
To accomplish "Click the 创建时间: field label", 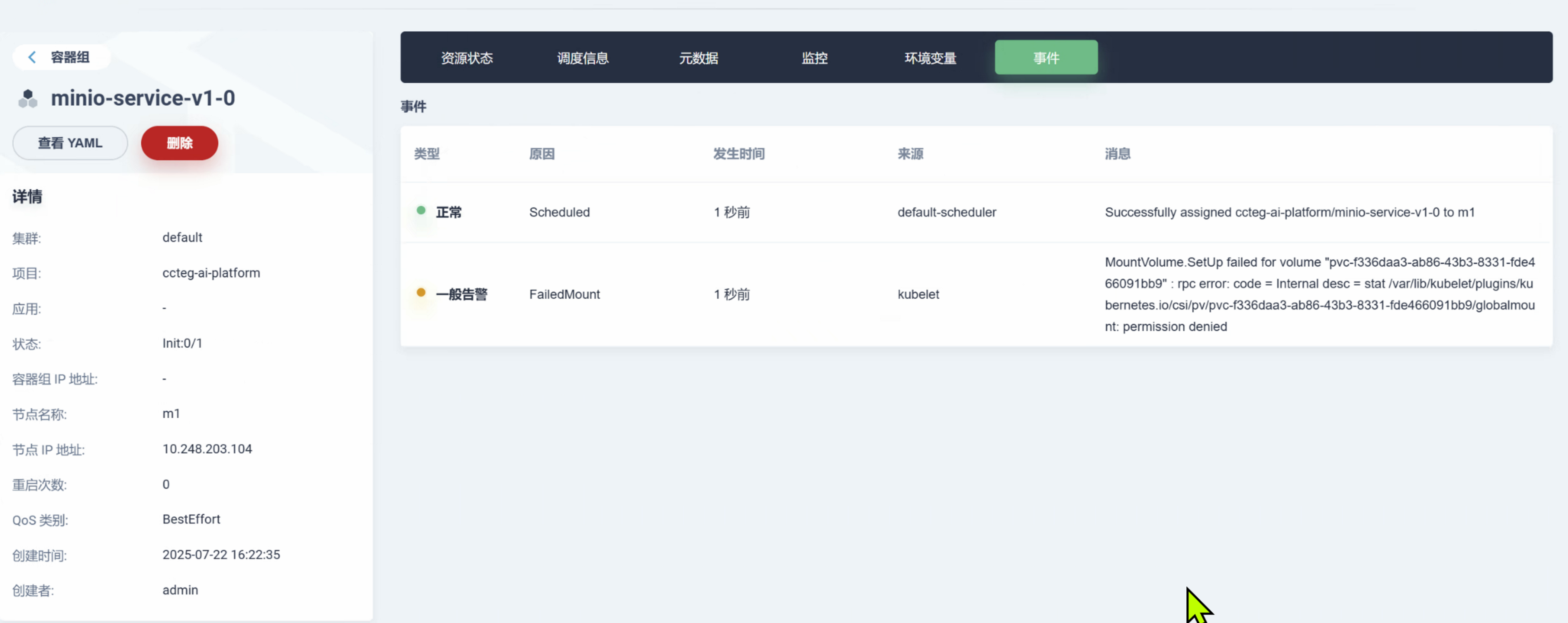I will pyautogui.click(x=40, y=556).
